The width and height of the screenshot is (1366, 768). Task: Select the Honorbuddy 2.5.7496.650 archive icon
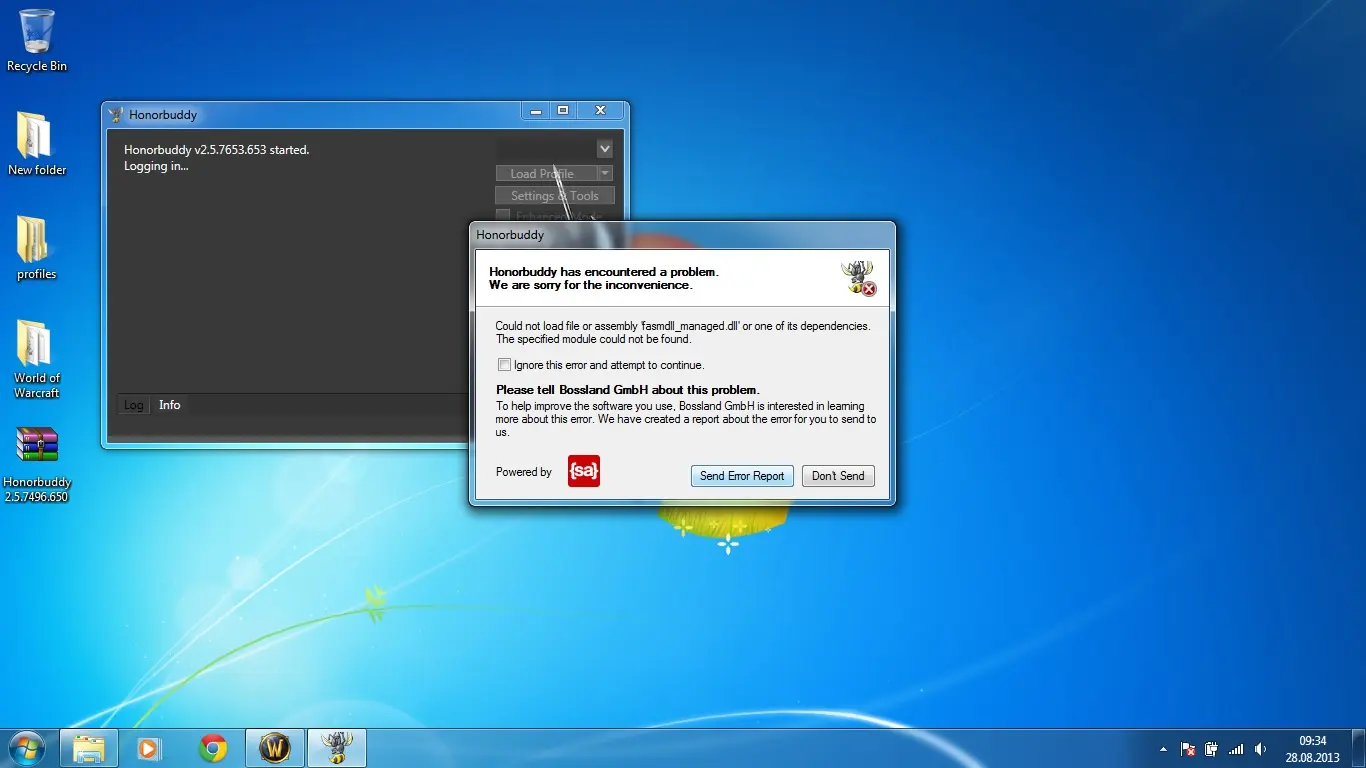click(37, 464)
